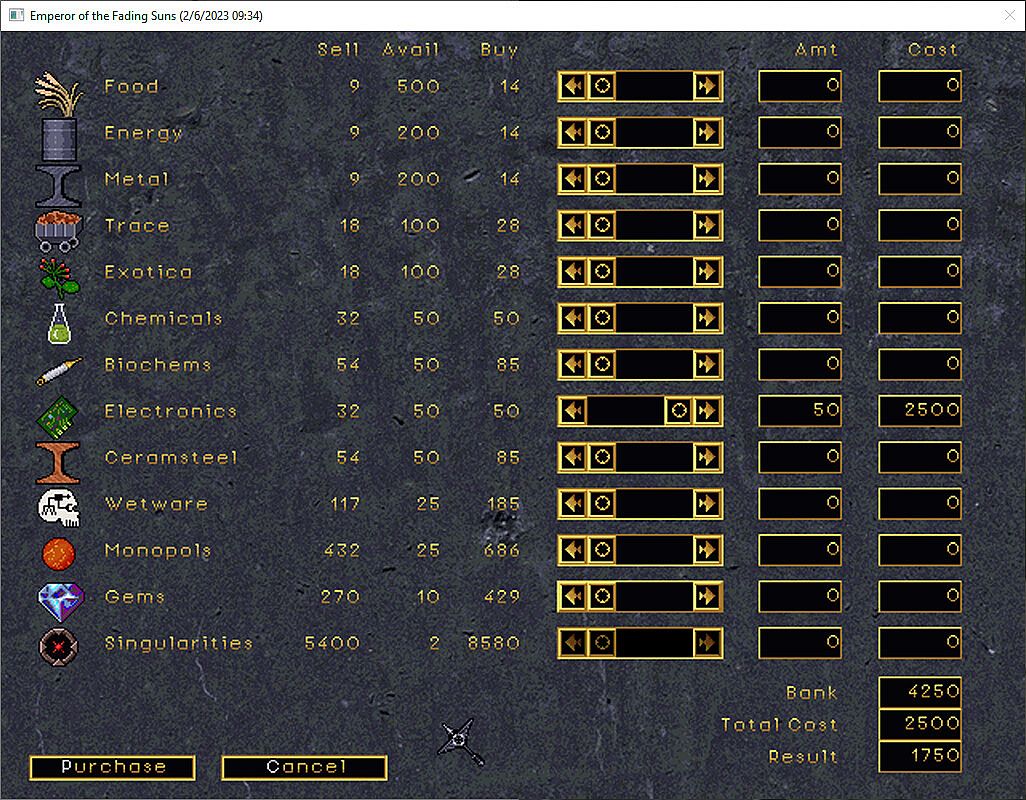Click the Electronics Amt field
Viewport: 1026px width, 800px height.
(800, 411)
